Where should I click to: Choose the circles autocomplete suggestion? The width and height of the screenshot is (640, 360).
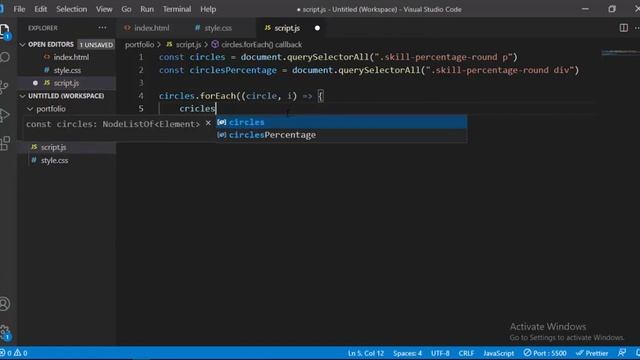point(341,122)
